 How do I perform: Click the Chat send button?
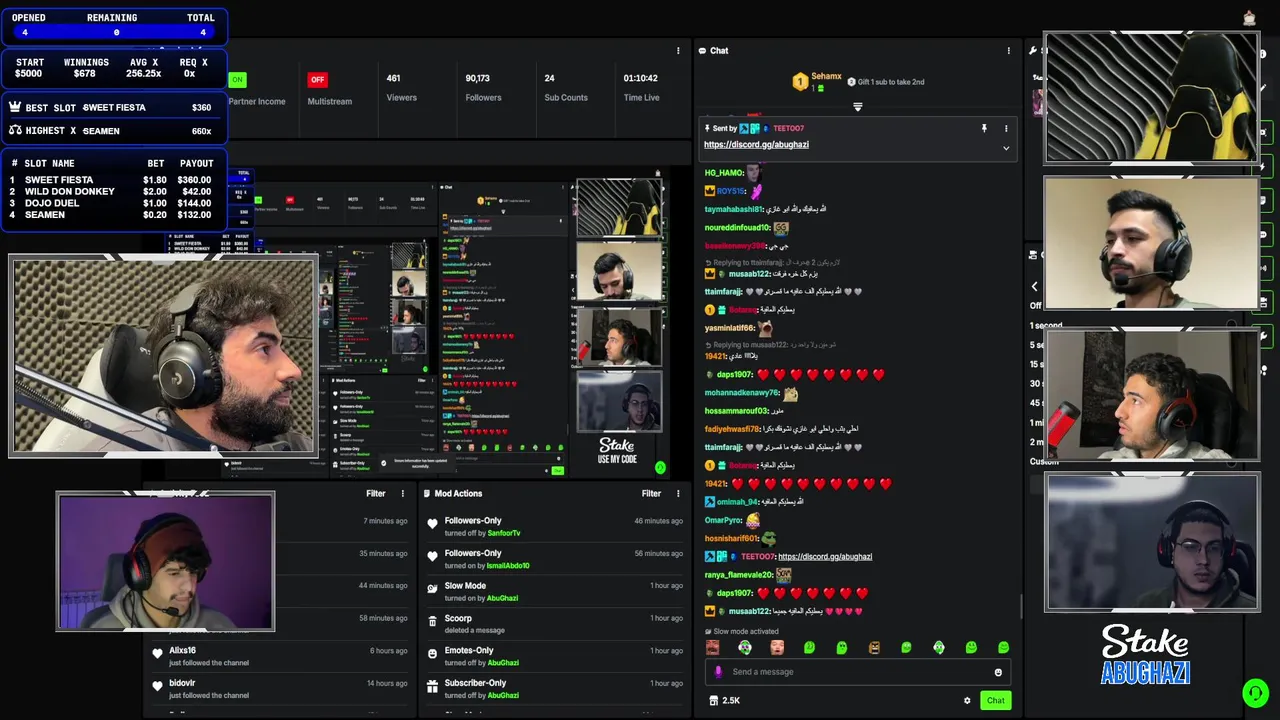click(x=995, y=701)
